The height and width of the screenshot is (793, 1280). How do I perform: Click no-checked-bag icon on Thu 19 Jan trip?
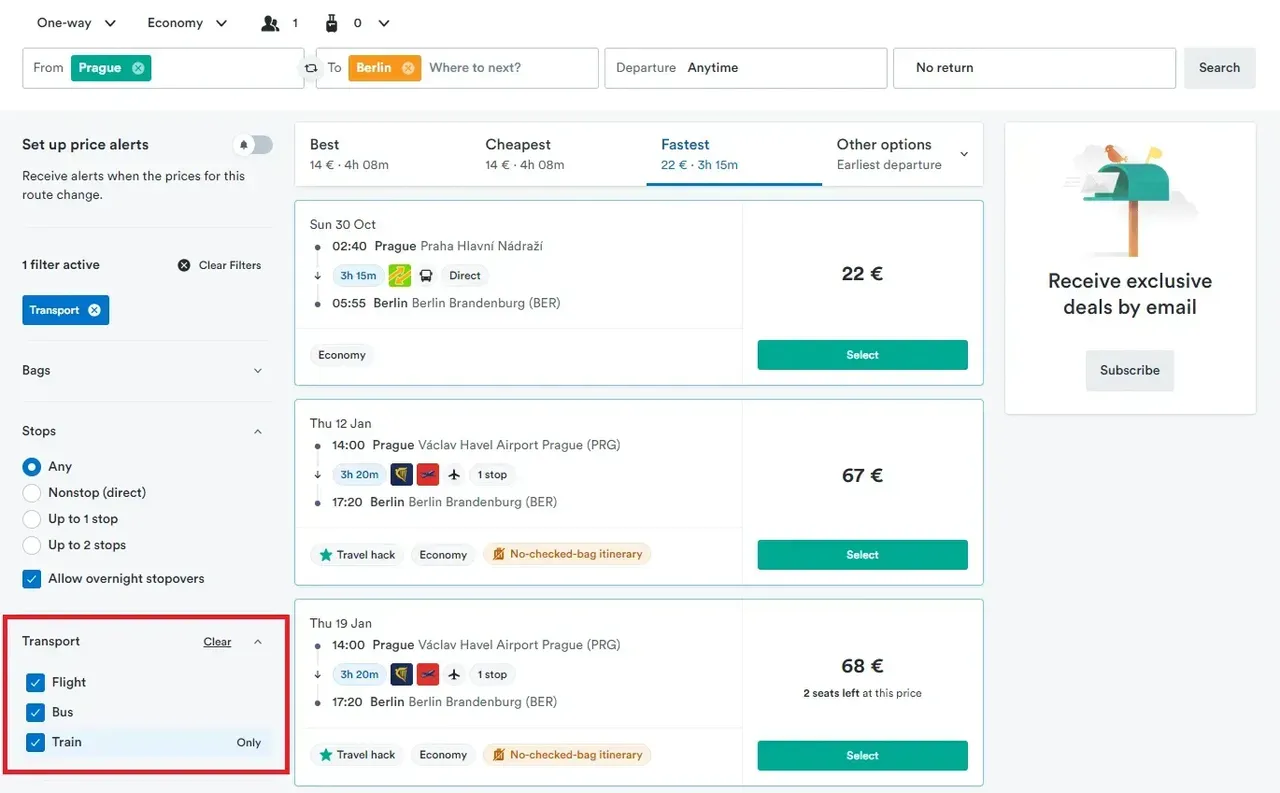coord(497,754)
